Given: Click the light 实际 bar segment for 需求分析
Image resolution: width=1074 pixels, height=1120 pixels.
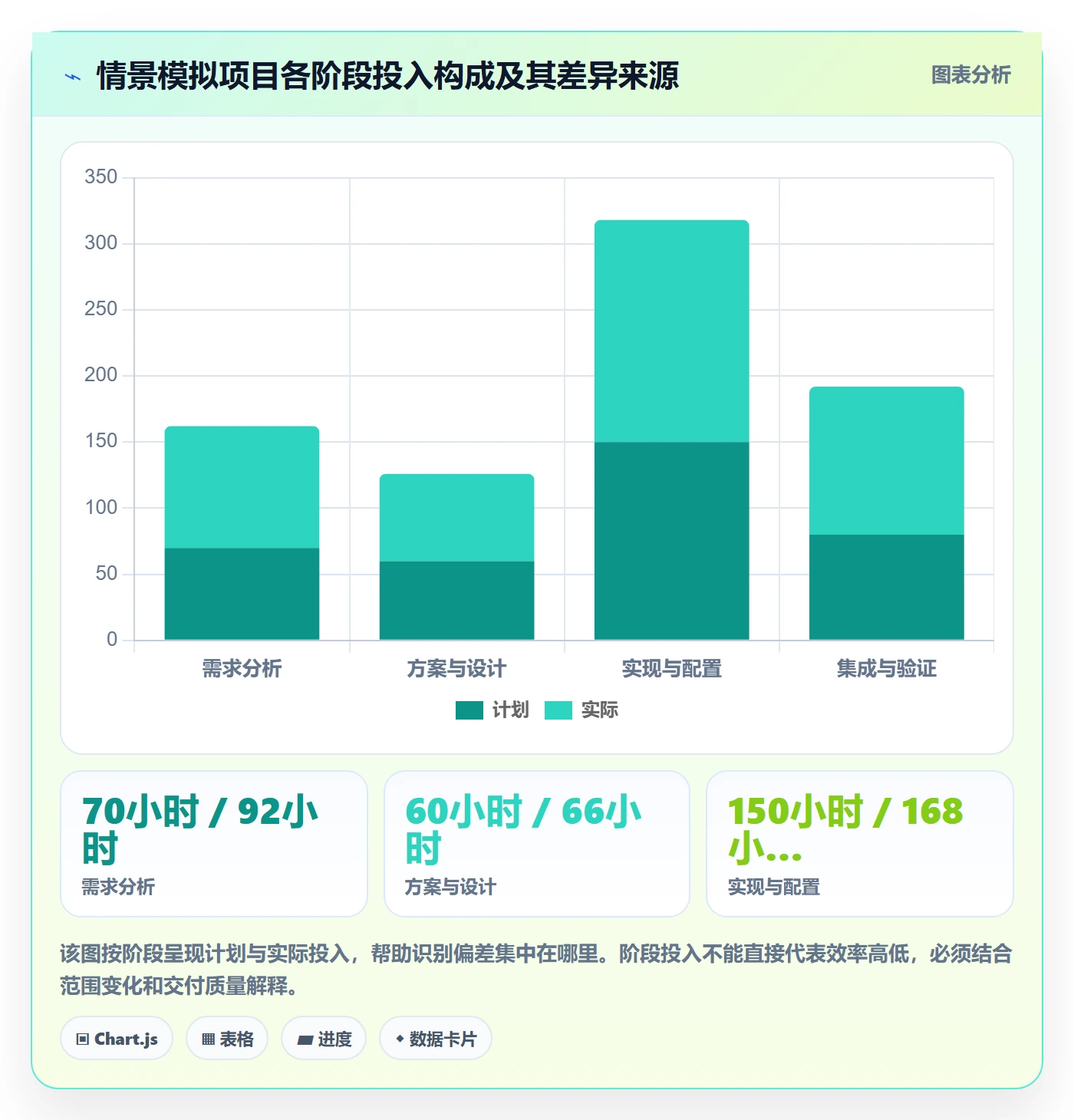Looking at the screenshot, I should click(x=242, y=487).
